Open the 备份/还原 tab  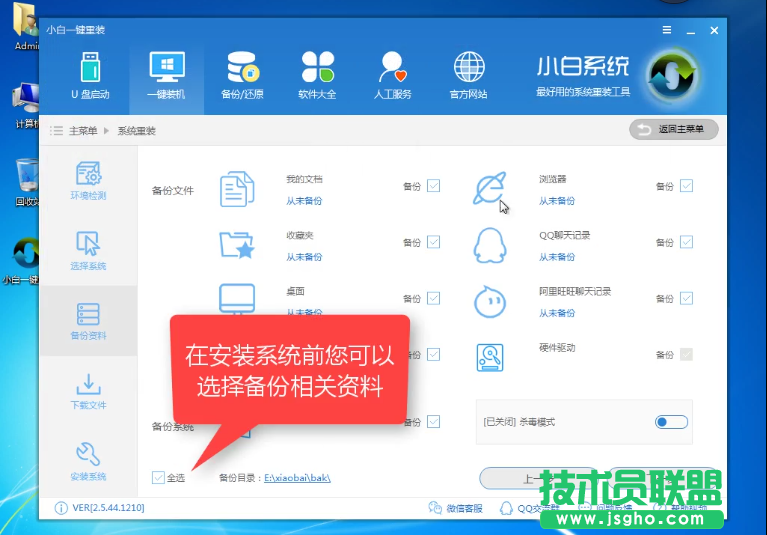pos(243,76)
